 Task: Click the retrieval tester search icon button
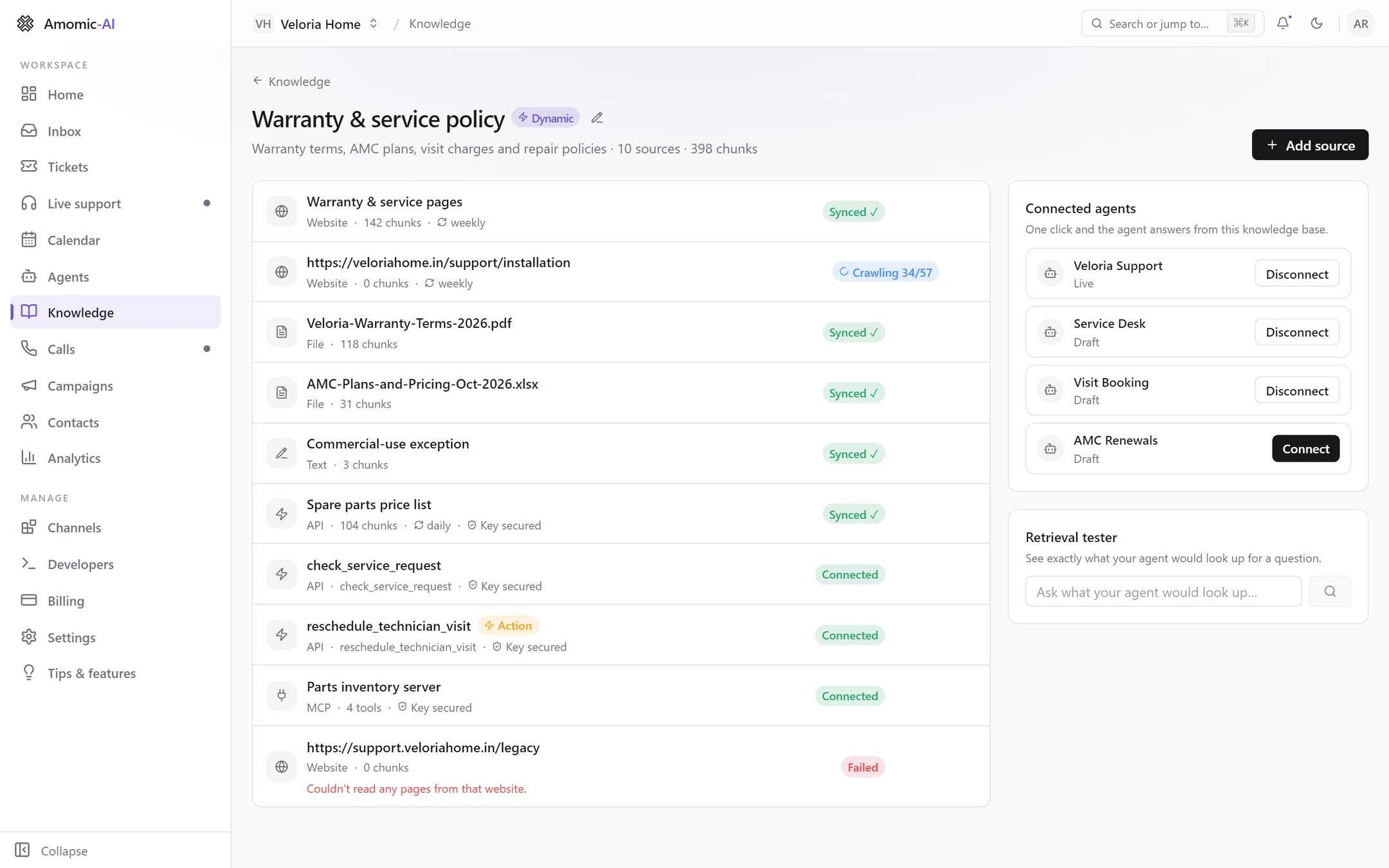coord(1330,592)
